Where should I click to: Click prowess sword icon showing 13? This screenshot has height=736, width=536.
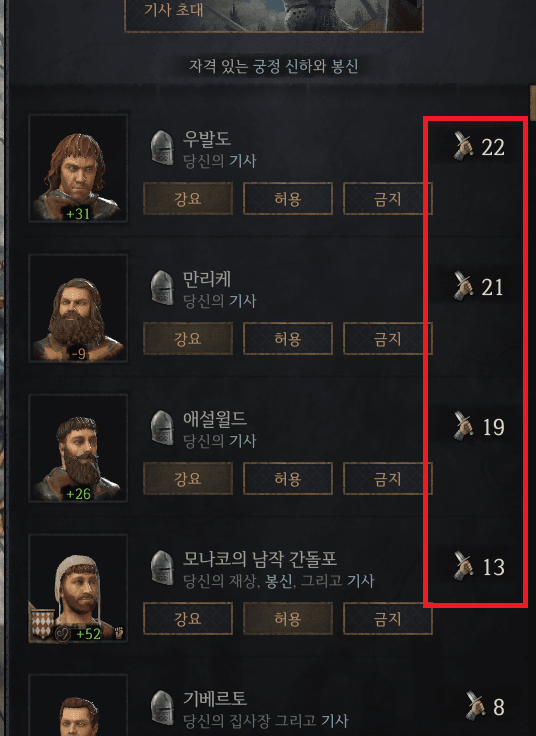[x=464, y=566]
